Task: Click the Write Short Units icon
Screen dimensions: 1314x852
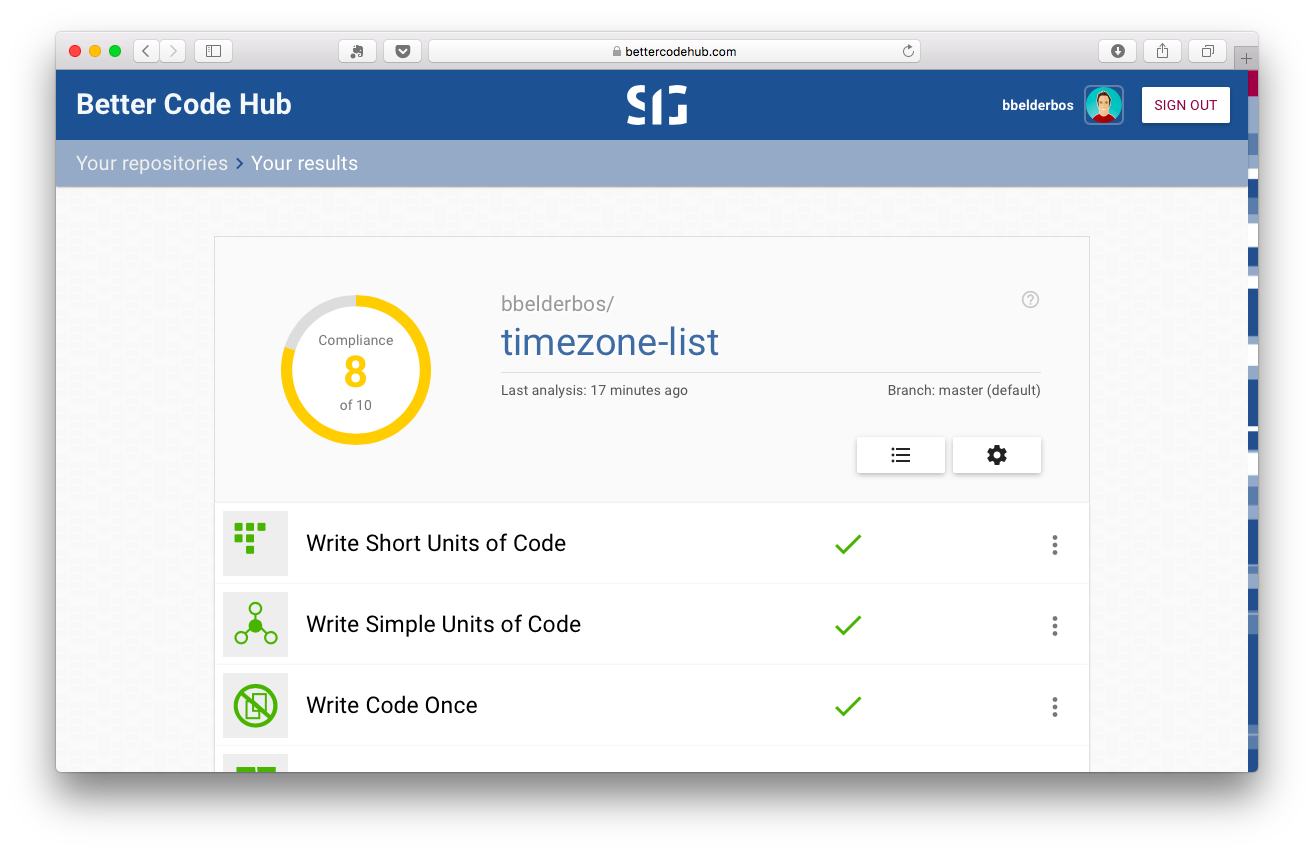Action: [x=255, y=544]
